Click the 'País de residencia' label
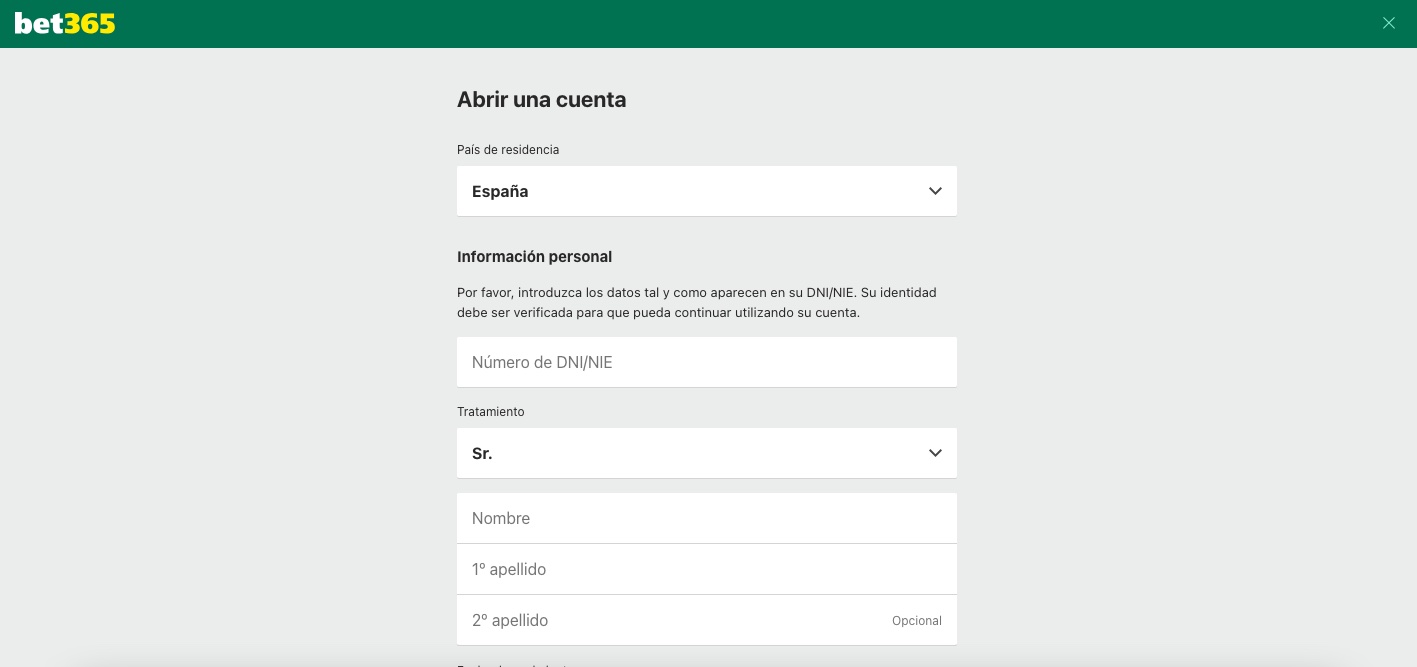The image size is (1417, 667). click(x=508, y=150)
